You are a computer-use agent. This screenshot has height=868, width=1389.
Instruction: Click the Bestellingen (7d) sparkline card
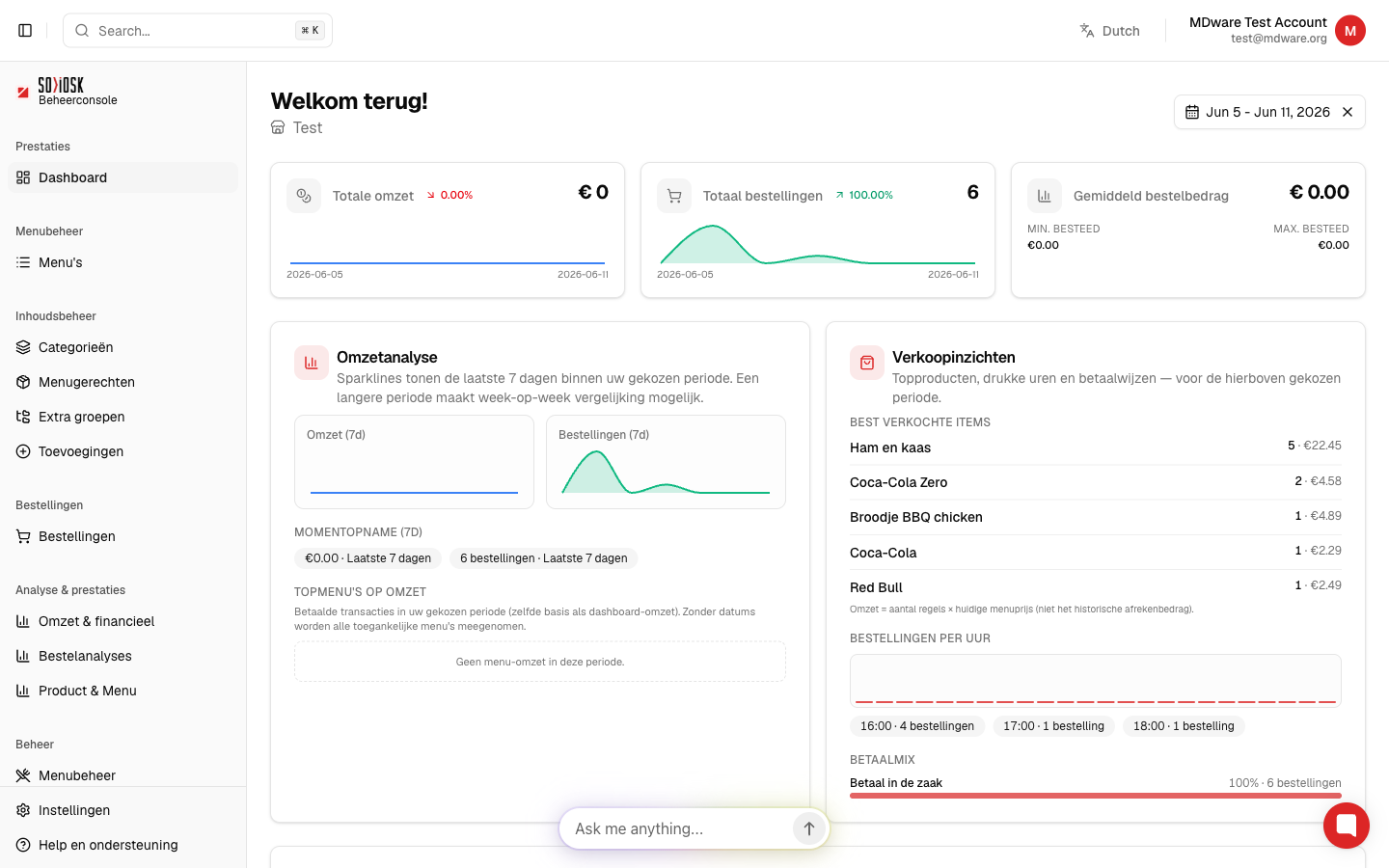666,462
